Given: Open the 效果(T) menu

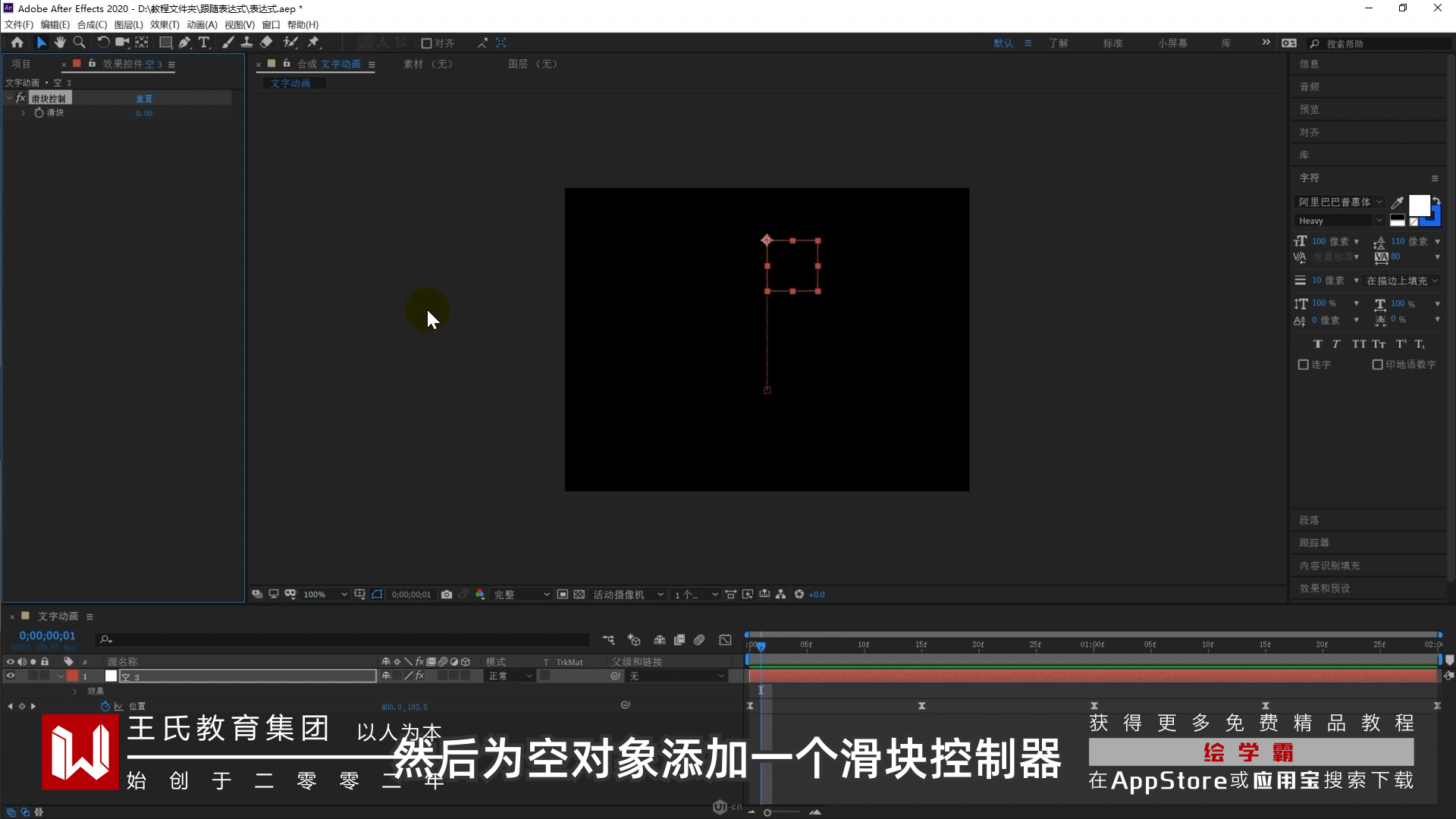Looking at the screenshot, I should point(165,25).
